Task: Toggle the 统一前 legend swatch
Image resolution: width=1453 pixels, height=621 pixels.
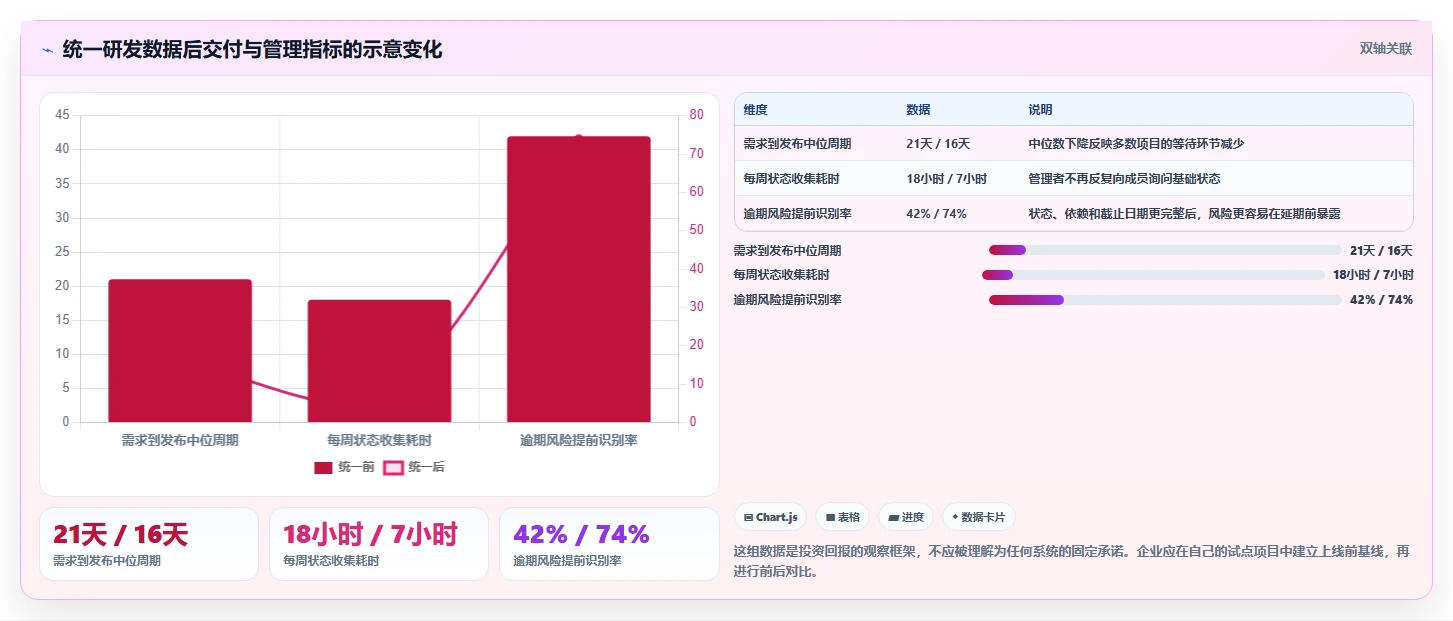Action: [323, 467]
